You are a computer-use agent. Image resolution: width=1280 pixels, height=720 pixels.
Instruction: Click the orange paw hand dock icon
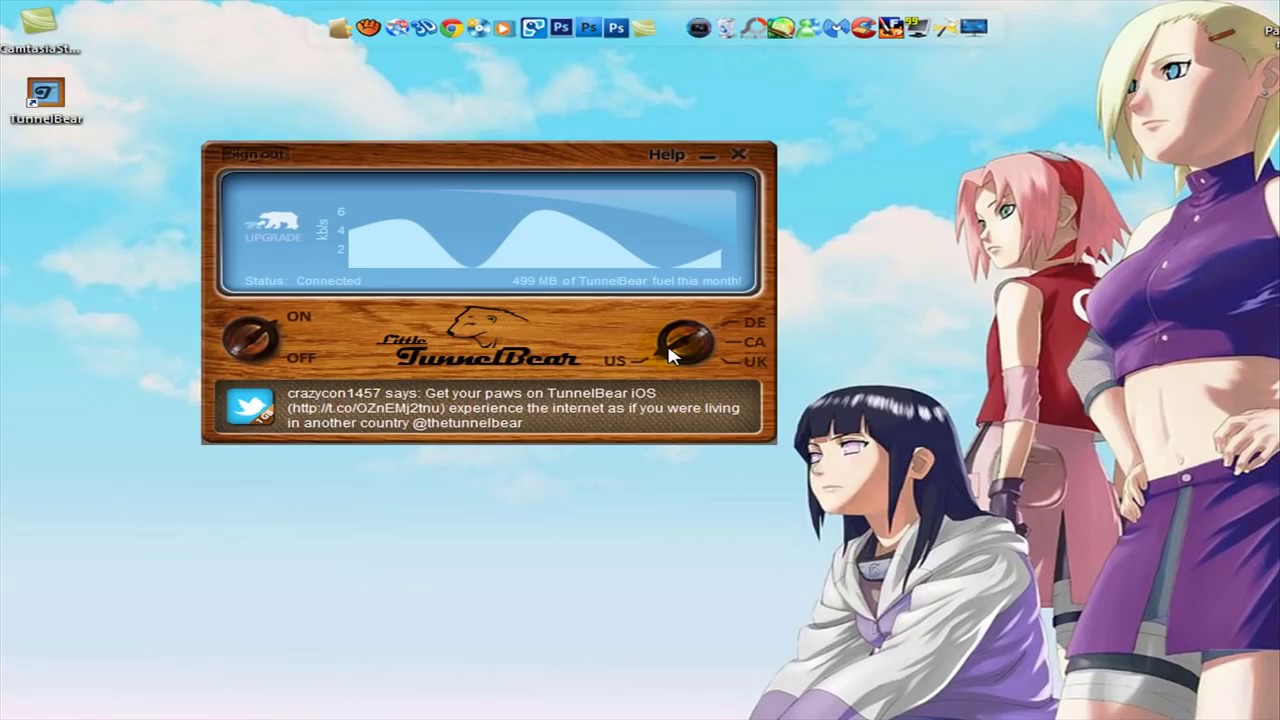point(369,28)
